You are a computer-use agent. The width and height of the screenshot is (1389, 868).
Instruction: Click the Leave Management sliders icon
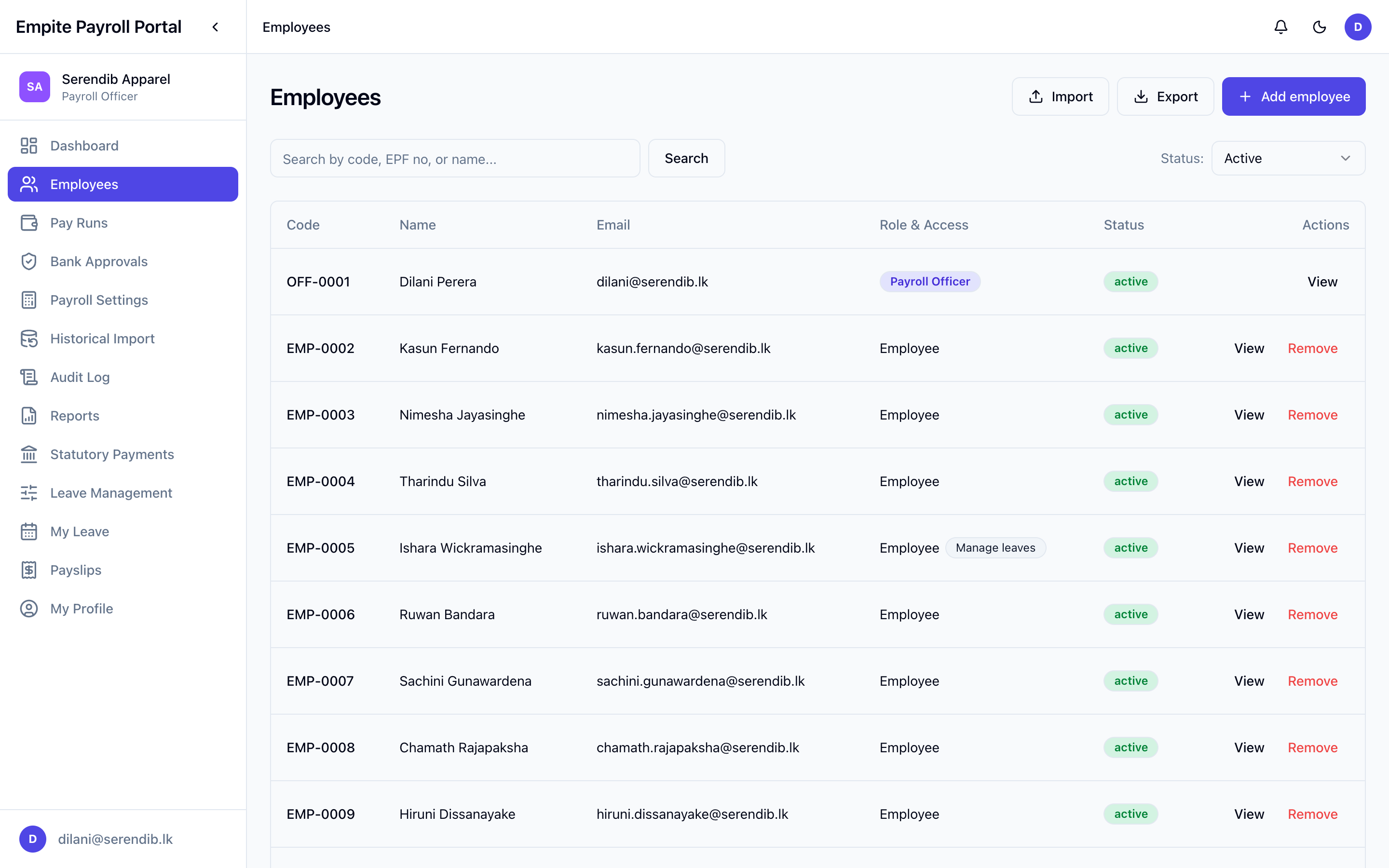click(29, 492)
